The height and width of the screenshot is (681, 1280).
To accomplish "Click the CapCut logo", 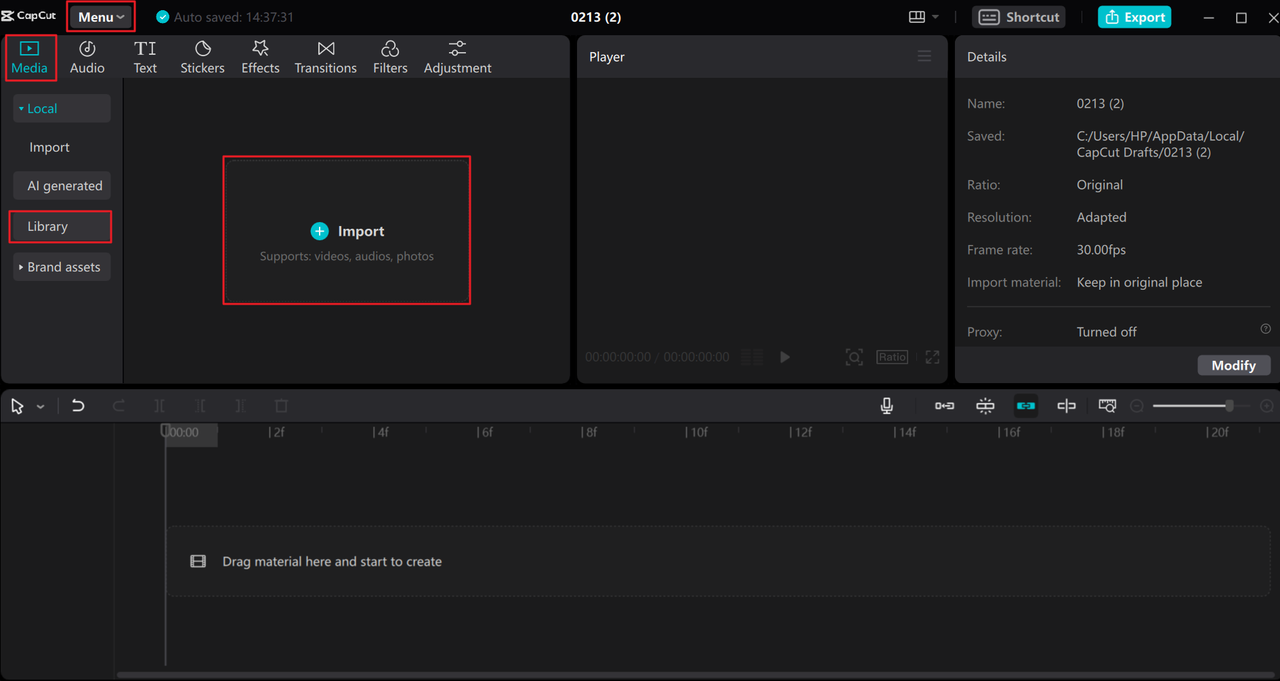I will (x=29, y=16).
